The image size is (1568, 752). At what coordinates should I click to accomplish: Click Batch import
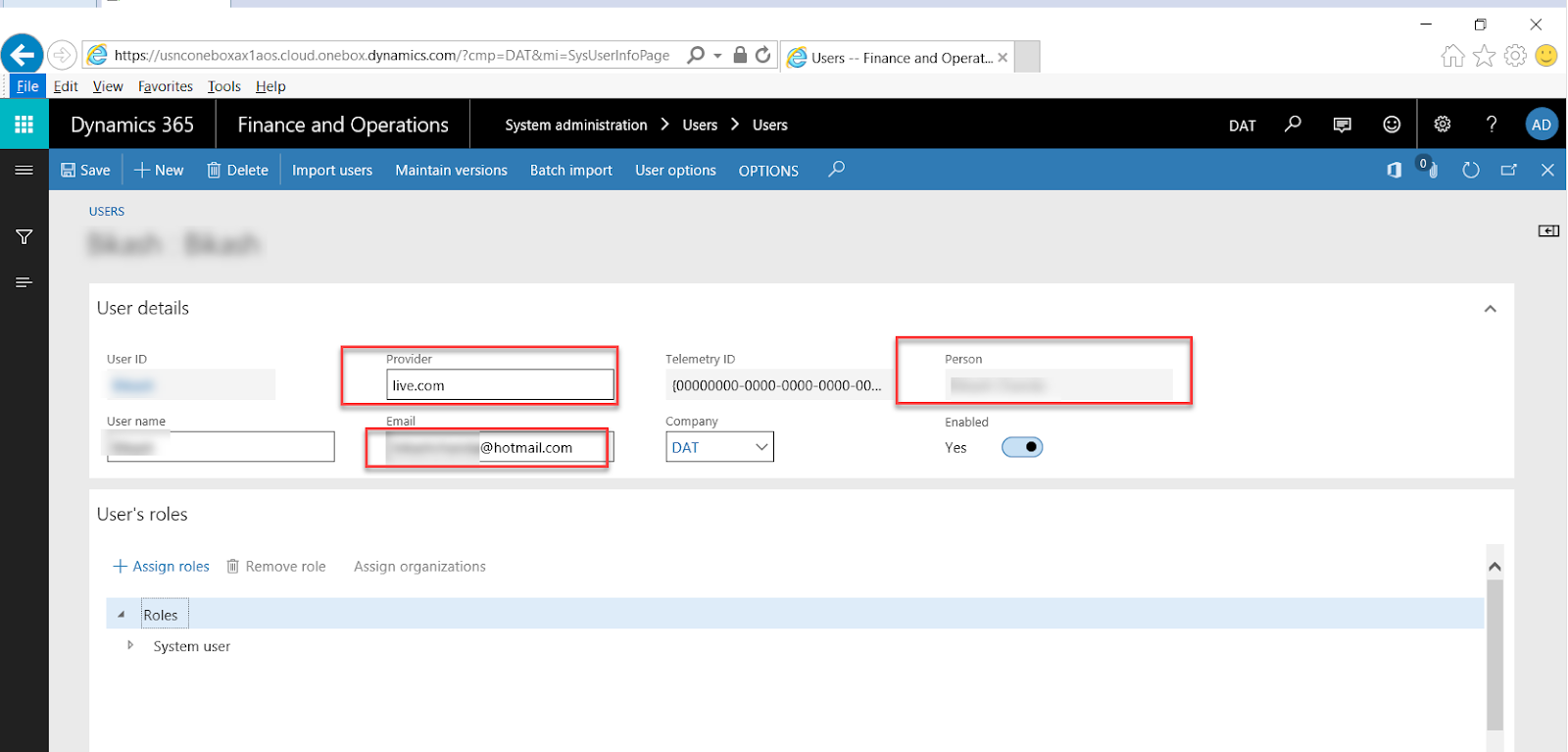[x=571, y=171]
